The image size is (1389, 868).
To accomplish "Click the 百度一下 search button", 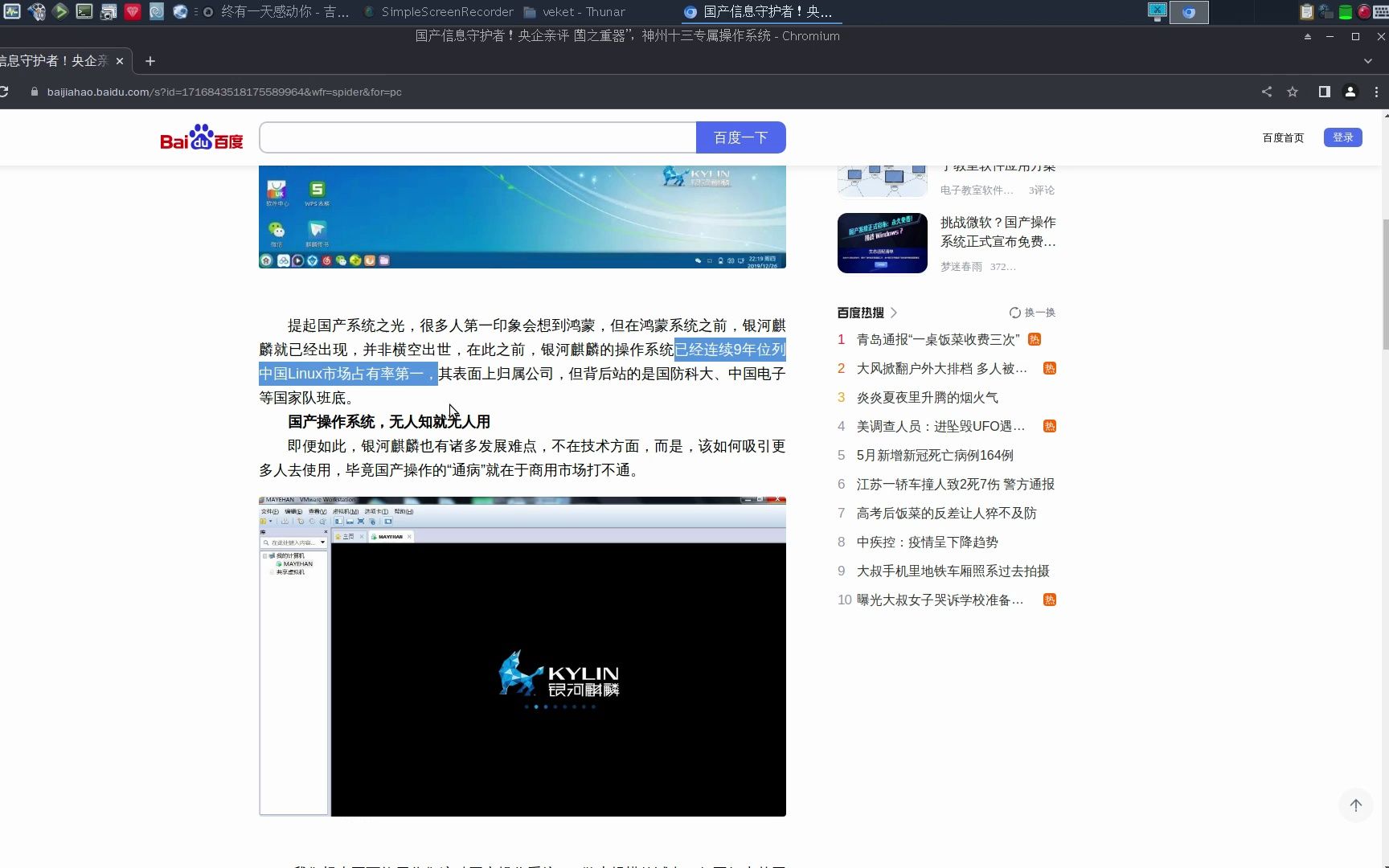I will [740, 137].
